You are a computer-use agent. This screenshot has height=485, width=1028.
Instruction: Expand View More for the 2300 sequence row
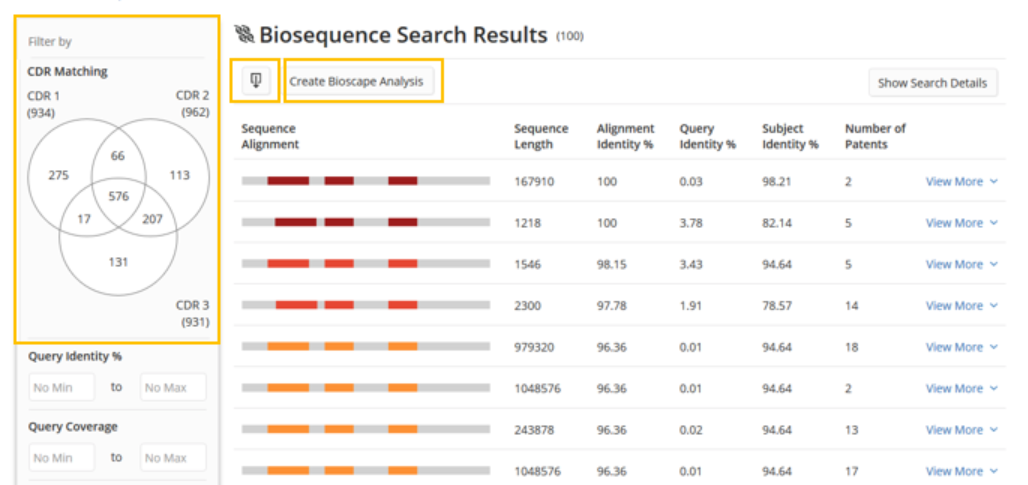point(960,306)
